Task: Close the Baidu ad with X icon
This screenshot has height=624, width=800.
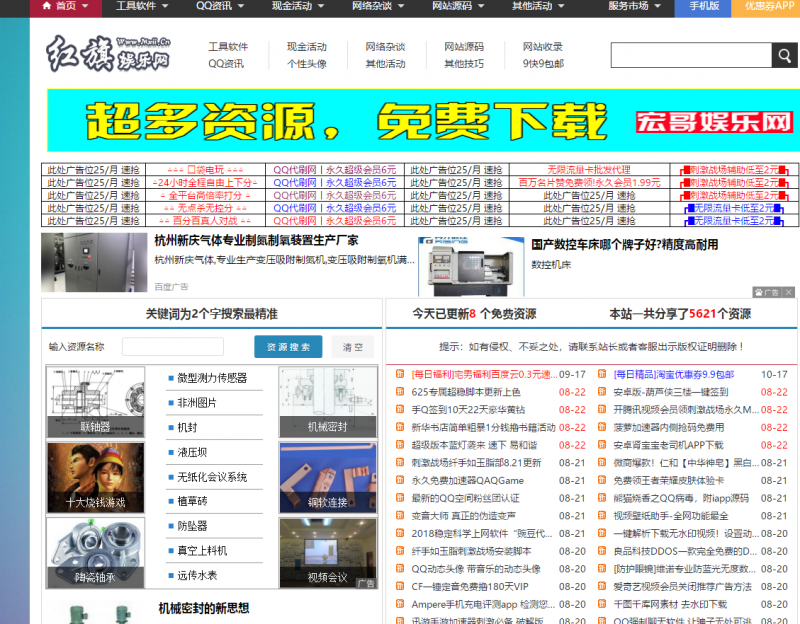Action: pyautogui.click(x=788, y=292)
